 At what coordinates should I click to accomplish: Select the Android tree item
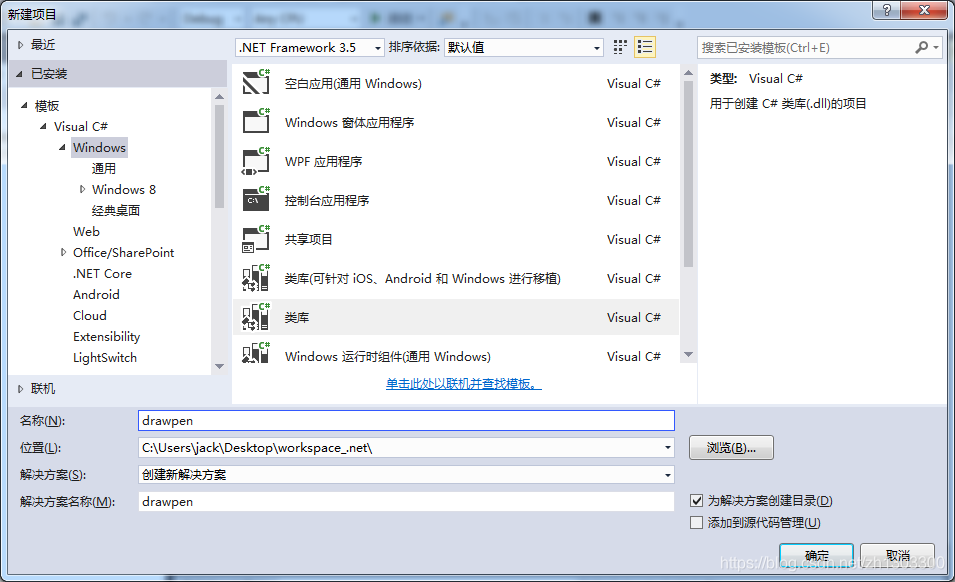click(x=96, y=295)
